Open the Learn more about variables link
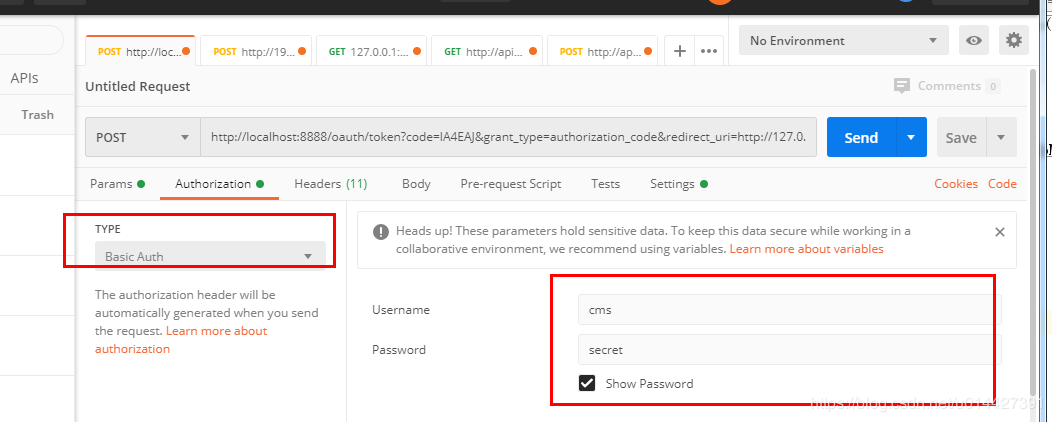Screen dimensions: 1052x422 pyautogui.click(x=806, y=249)
